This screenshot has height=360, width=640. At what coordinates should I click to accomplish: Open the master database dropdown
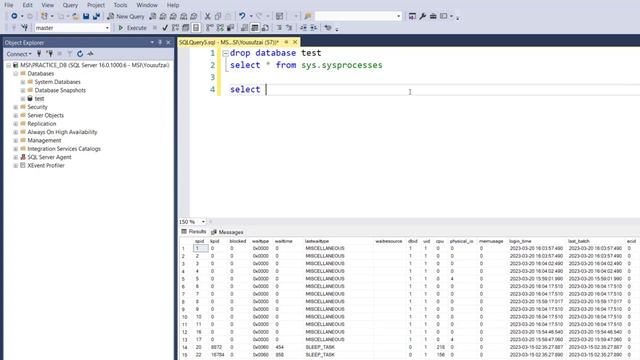(107, 28)
